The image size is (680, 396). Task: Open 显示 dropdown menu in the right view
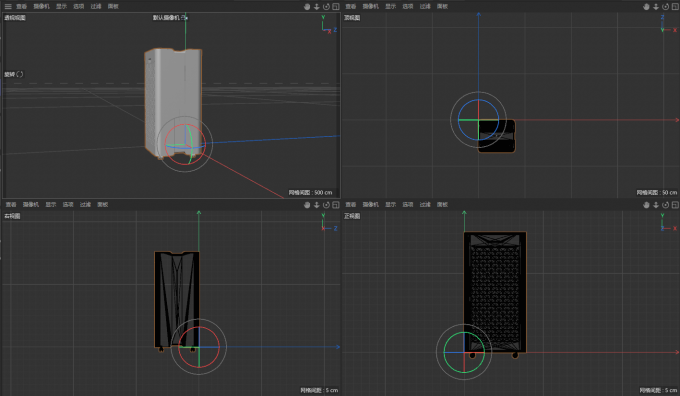(51, 205)
